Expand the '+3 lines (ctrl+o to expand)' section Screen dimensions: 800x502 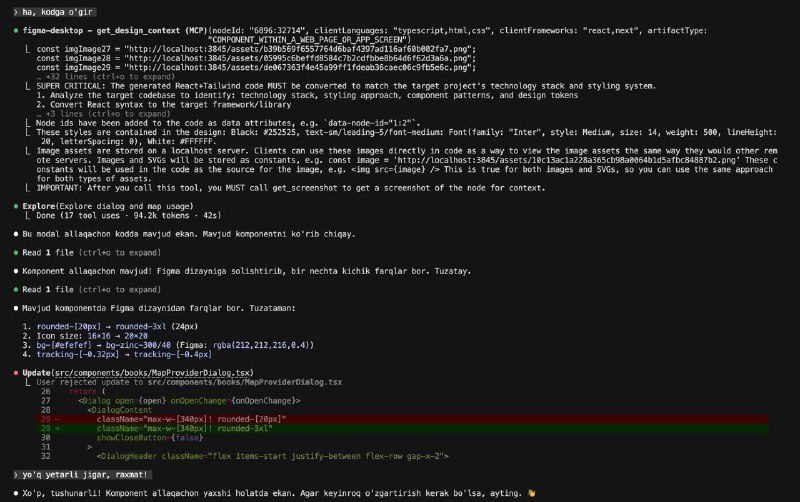[103, 114]
